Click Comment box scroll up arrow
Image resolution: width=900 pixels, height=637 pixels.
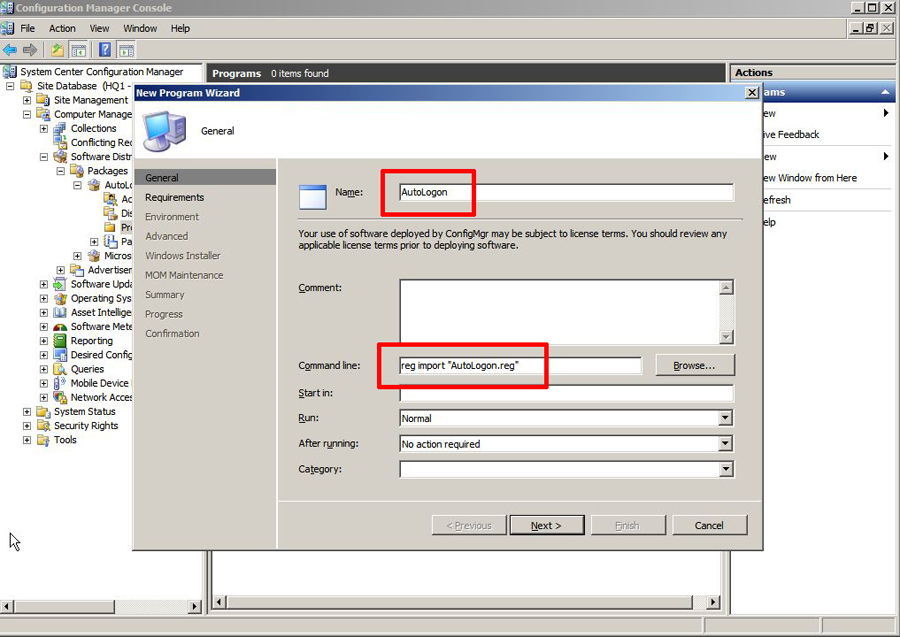[x=726, y=287]
